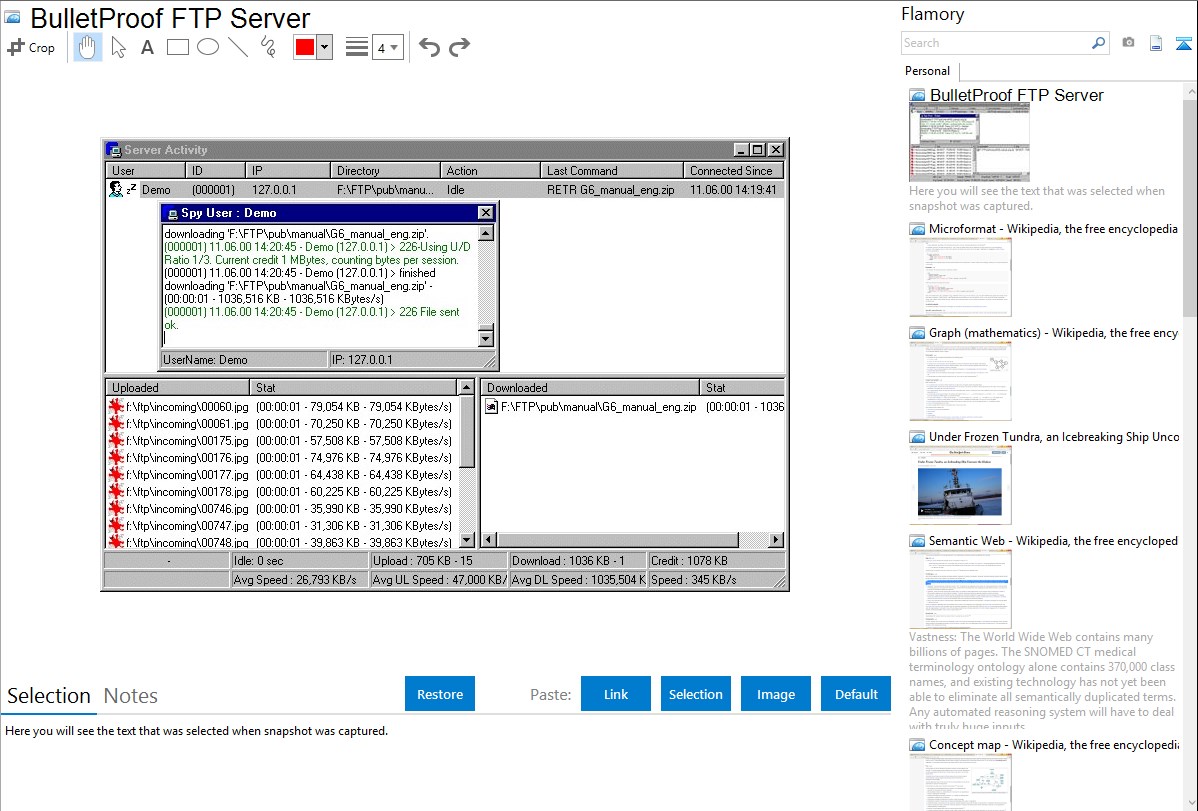This screenshot has width=1198, height=811.
Task: Open the Semantic Web snapshot thumbnail
Action: coord(960,589)
